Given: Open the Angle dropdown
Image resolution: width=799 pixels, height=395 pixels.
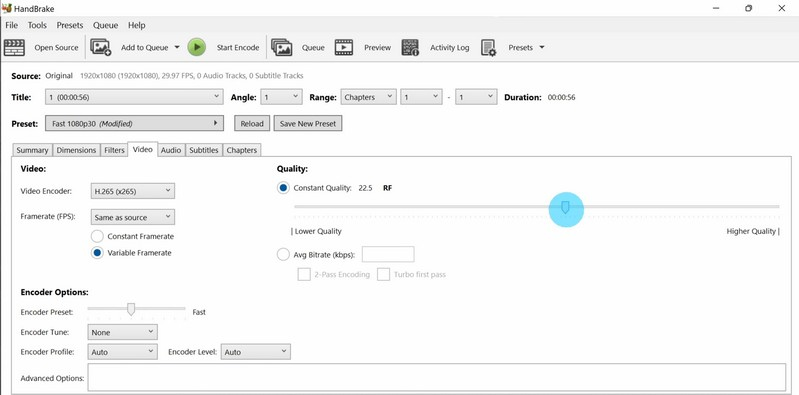Looking at the screenshot, I should click(281, 97).
